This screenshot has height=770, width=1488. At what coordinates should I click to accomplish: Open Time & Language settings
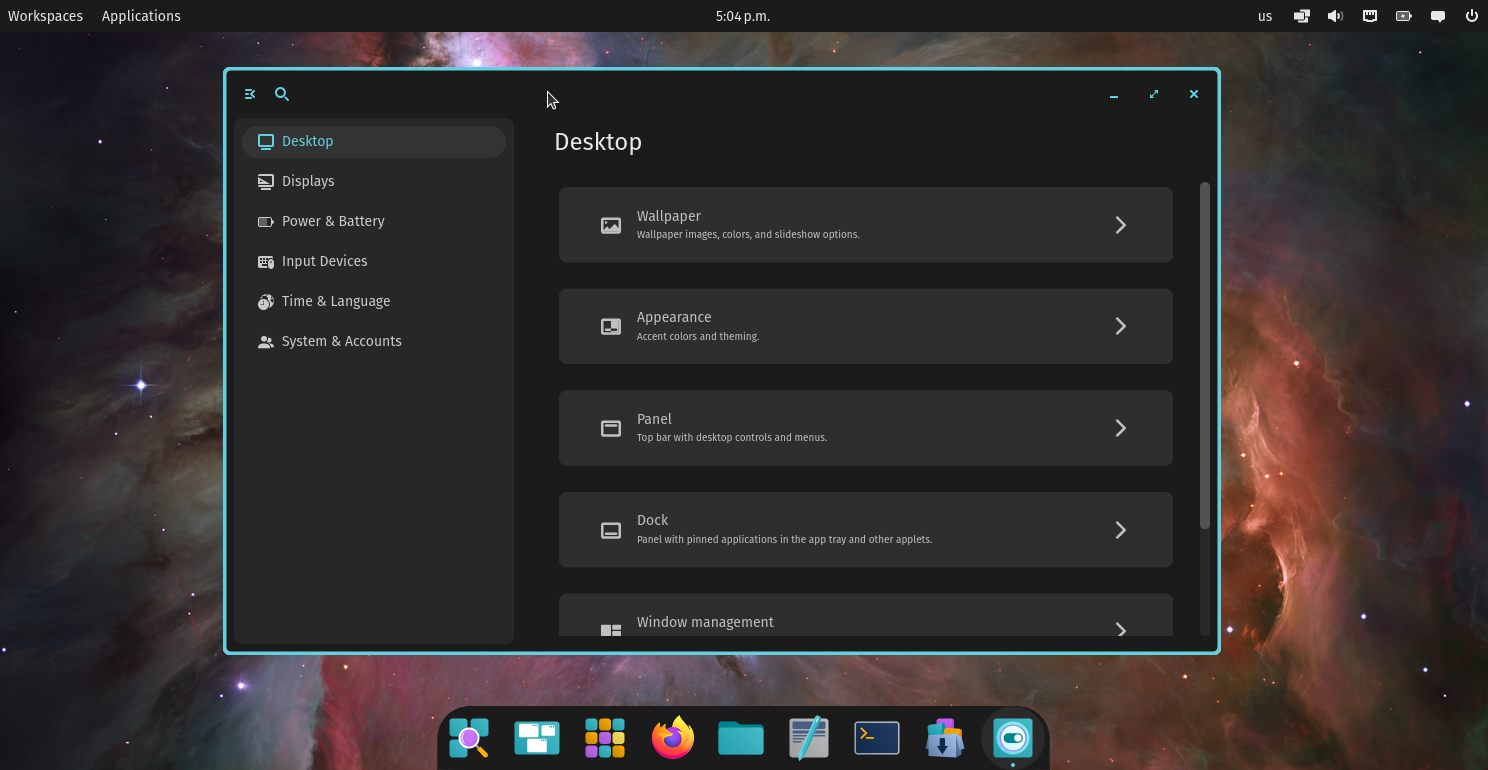374,301
